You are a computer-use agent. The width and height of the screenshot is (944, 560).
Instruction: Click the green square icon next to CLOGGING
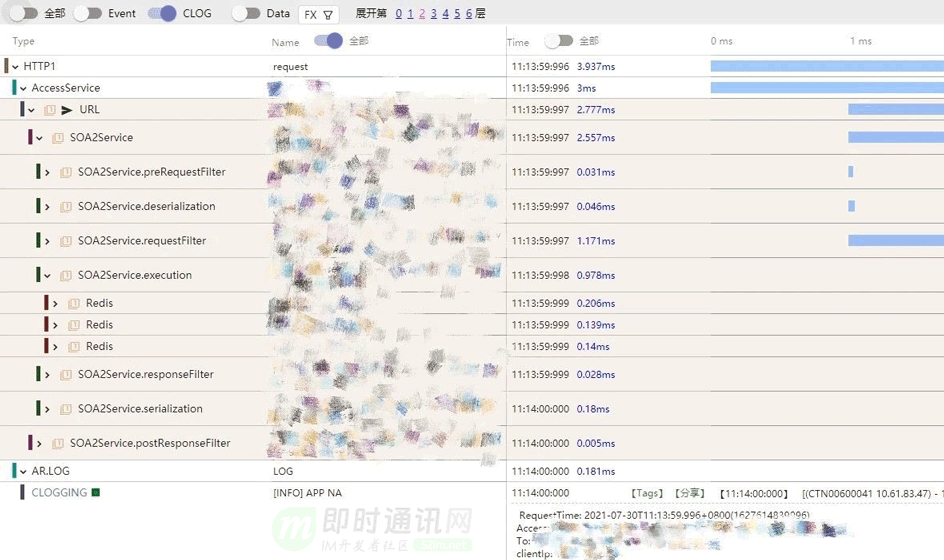coord(95,493)
